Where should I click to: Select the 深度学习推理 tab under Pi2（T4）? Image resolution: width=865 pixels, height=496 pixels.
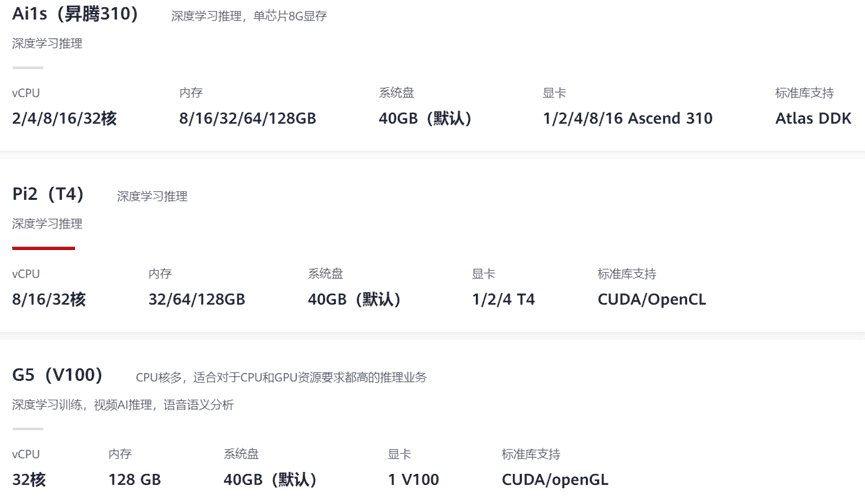[x=47, y=224]
